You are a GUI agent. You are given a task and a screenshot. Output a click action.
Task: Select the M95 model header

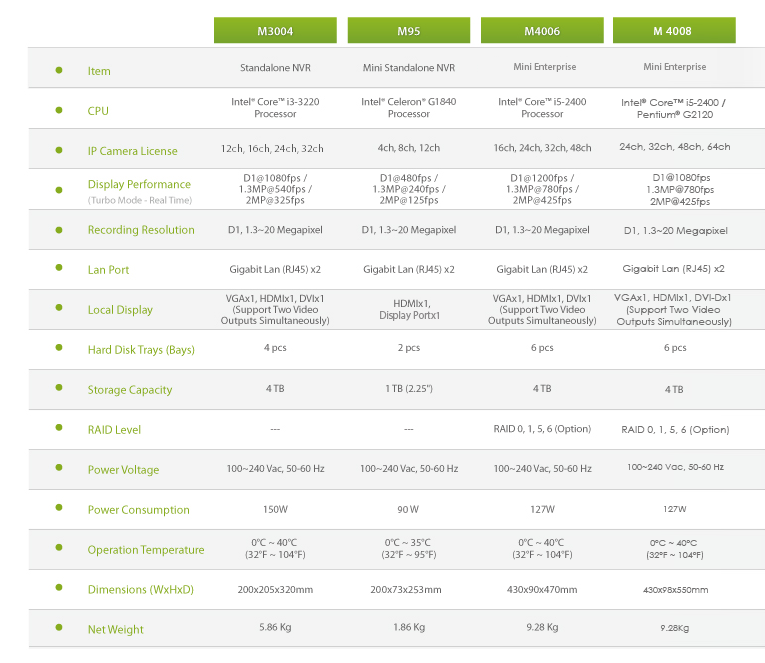[409, 30]
